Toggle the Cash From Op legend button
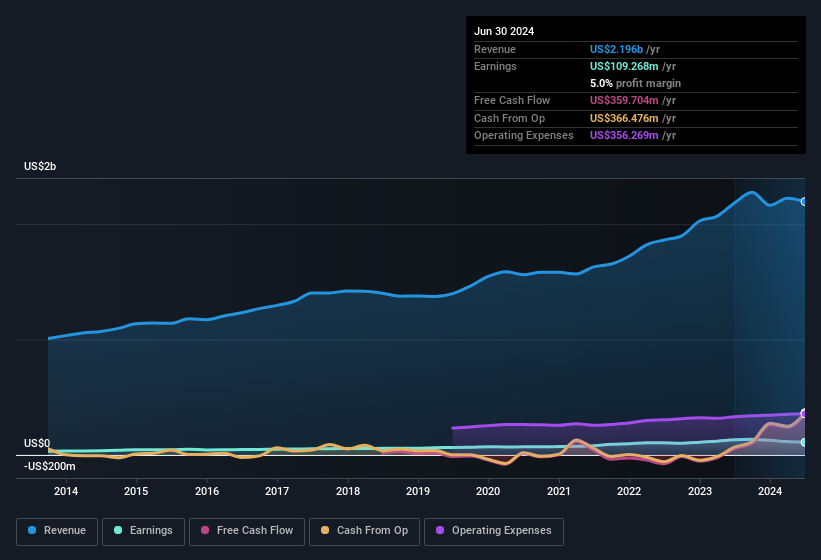The width and height of the screenshot is (821, 560). [x=364, y=531]
